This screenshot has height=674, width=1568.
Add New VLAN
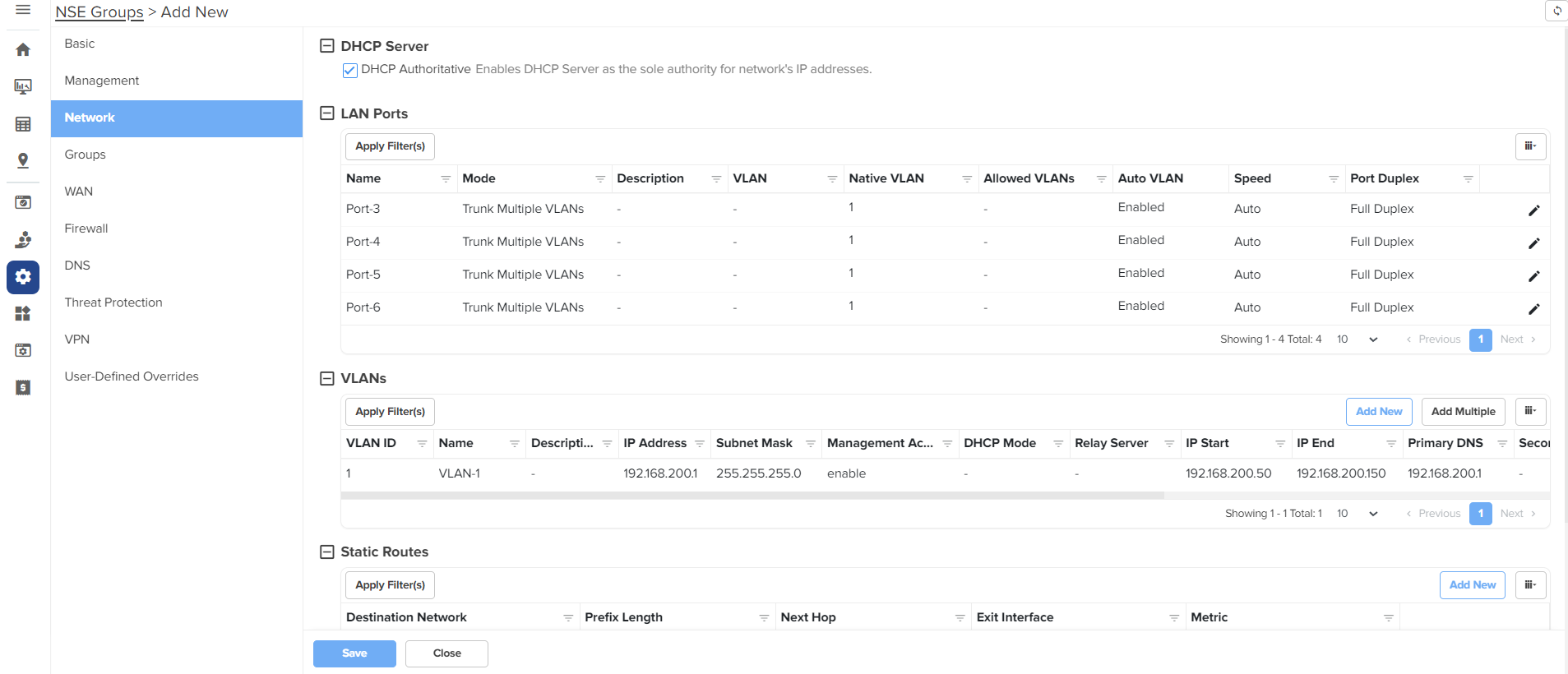point(1379,411)
